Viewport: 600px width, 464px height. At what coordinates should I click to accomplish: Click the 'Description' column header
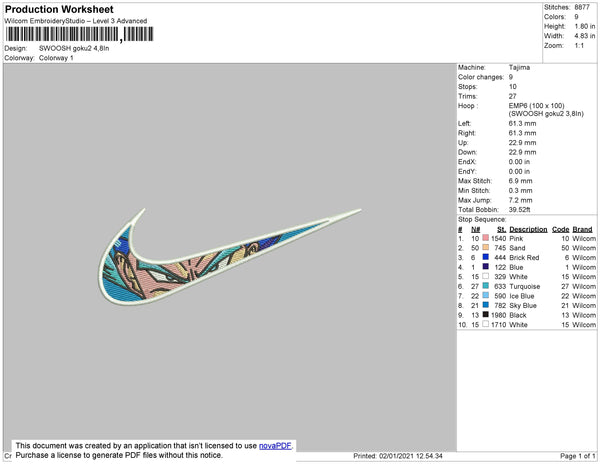(x=528, y=229)
